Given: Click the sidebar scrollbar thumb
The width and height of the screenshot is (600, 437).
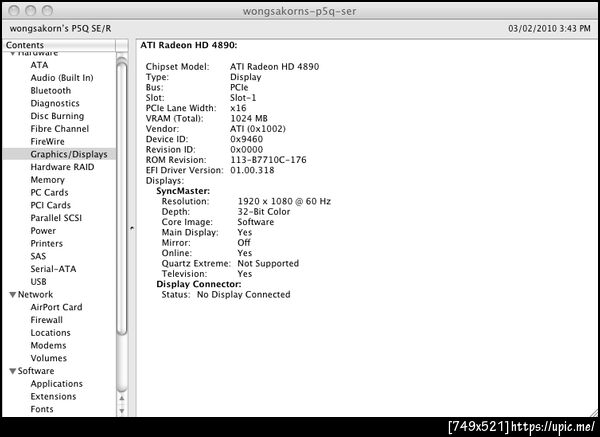Looking at the screenshot, I should click(x=122, y=197).
